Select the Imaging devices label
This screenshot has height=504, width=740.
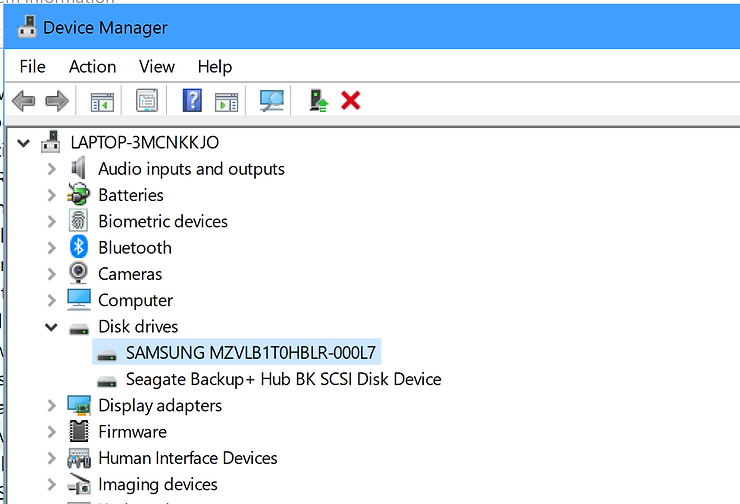point(158,485)
